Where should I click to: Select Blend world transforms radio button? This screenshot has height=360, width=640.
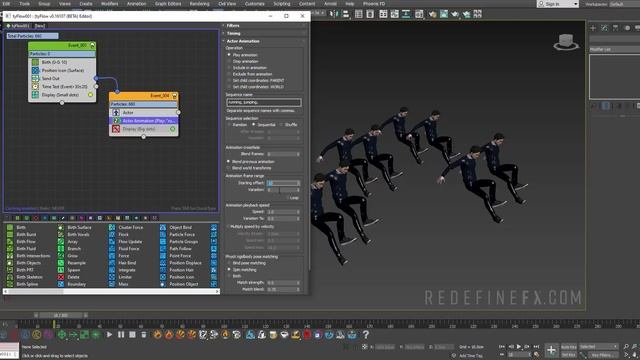click(229, 168)
